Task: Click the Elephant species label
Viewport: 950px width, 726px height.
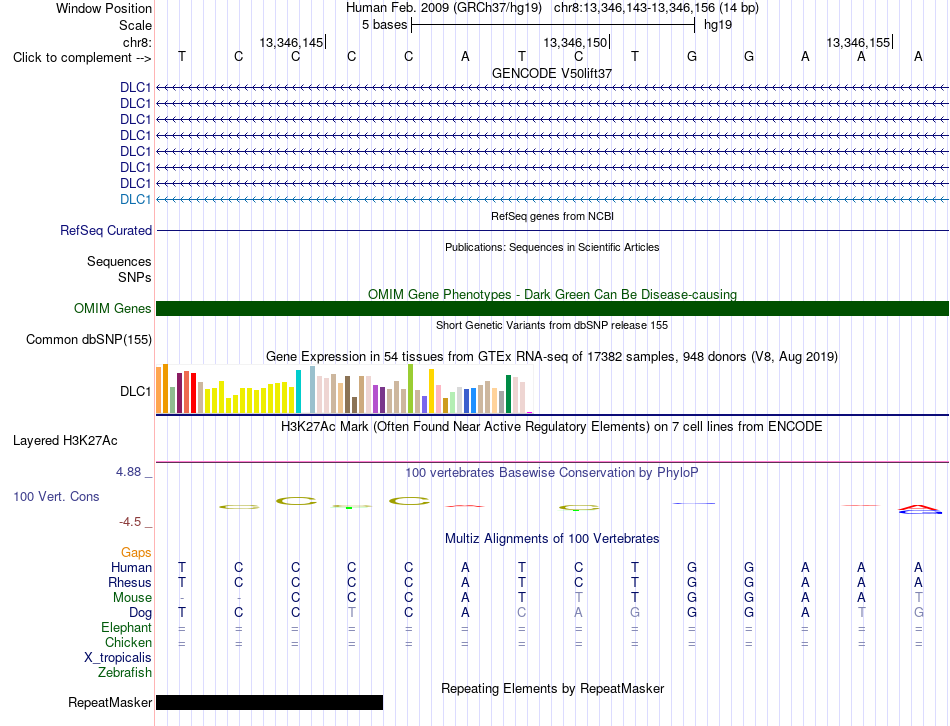Action: point(127,627)
